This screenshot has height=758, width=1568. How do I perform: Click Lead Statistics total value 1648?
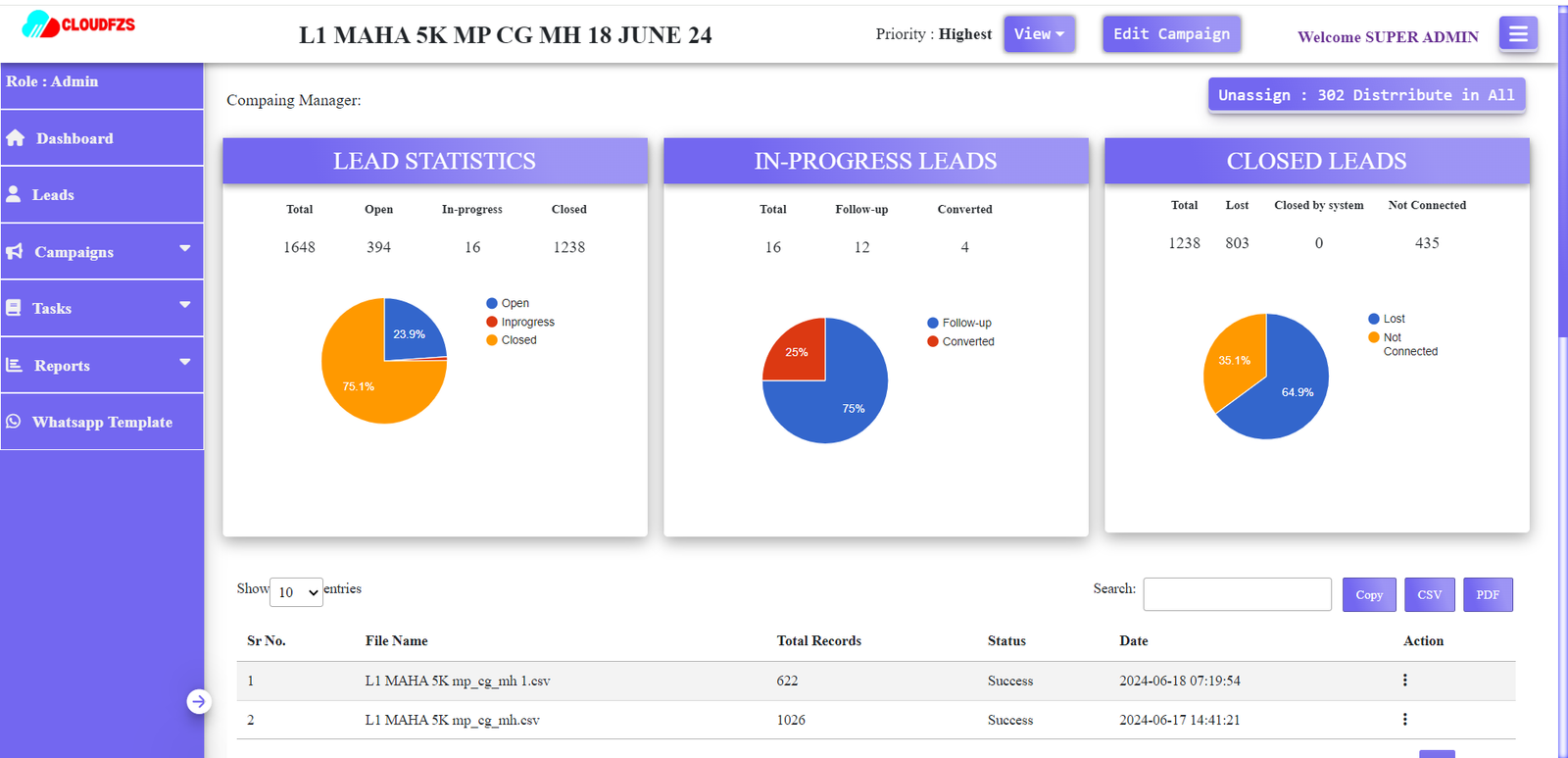(299, 247)
